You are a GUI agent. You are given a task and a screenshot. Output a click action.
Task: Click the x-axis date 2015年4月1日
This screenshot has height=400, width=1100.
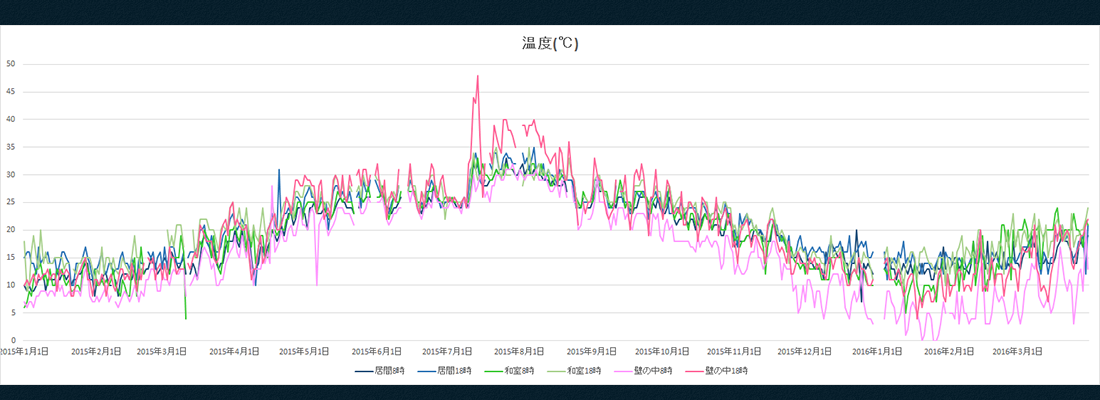(234, 350)
